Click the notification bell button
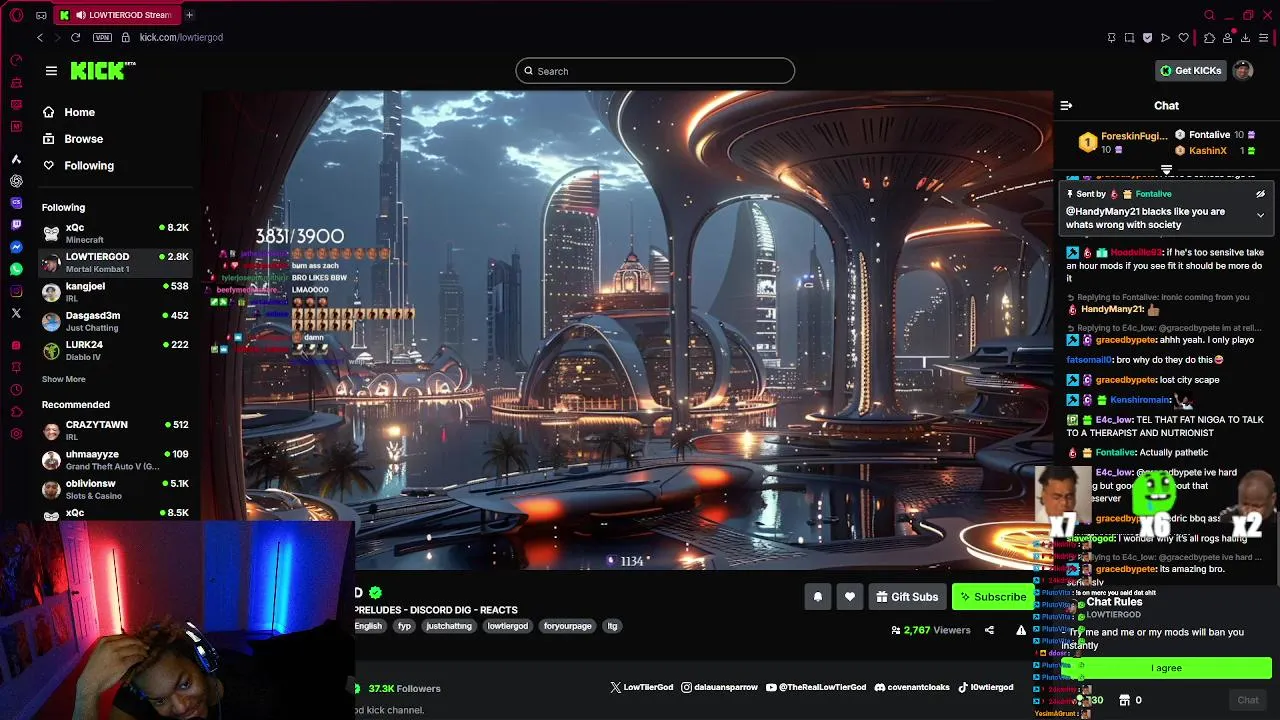 click(817, 597)
